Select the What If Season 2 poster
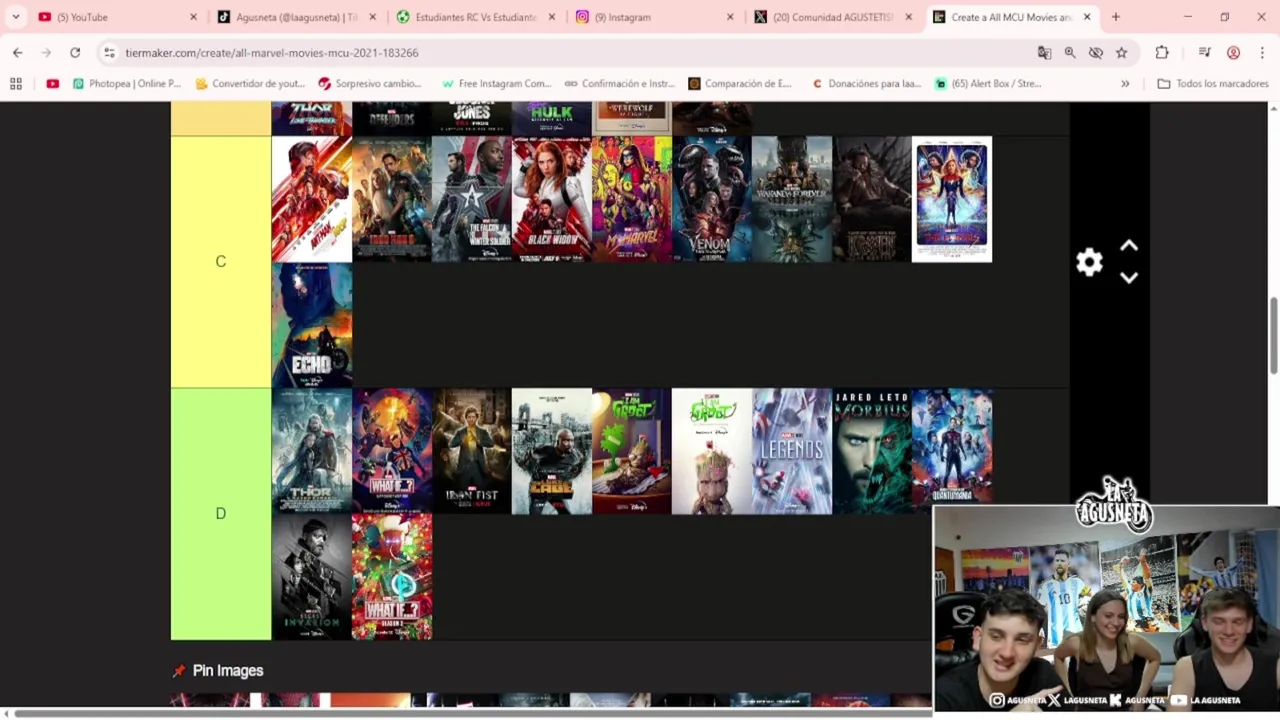Image resolution: width=1280 pixels, height=720 pixels. pyautogui.click(x=392, y=577)
